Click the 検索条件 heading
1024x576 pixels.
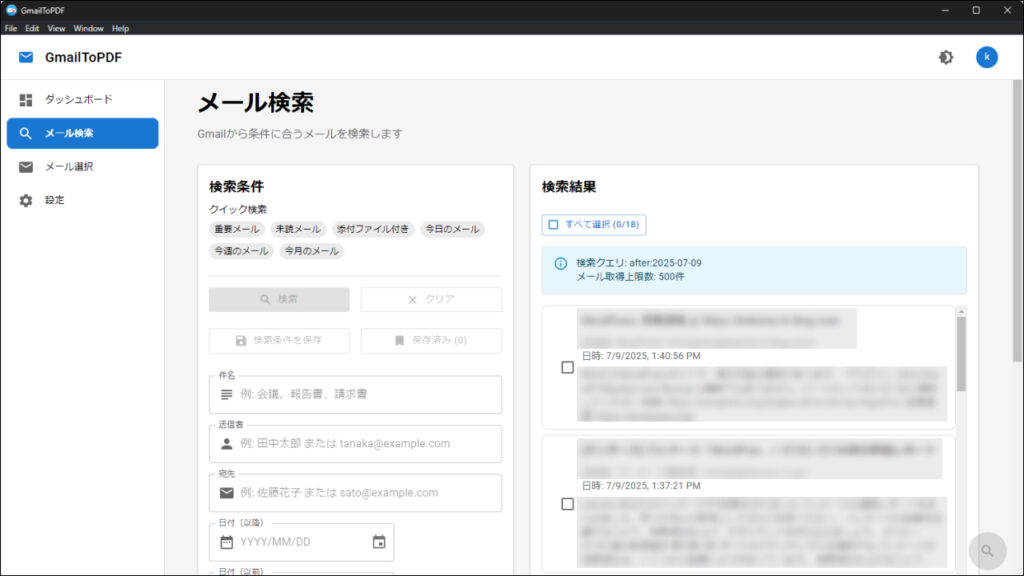click(x=236, y=187)
